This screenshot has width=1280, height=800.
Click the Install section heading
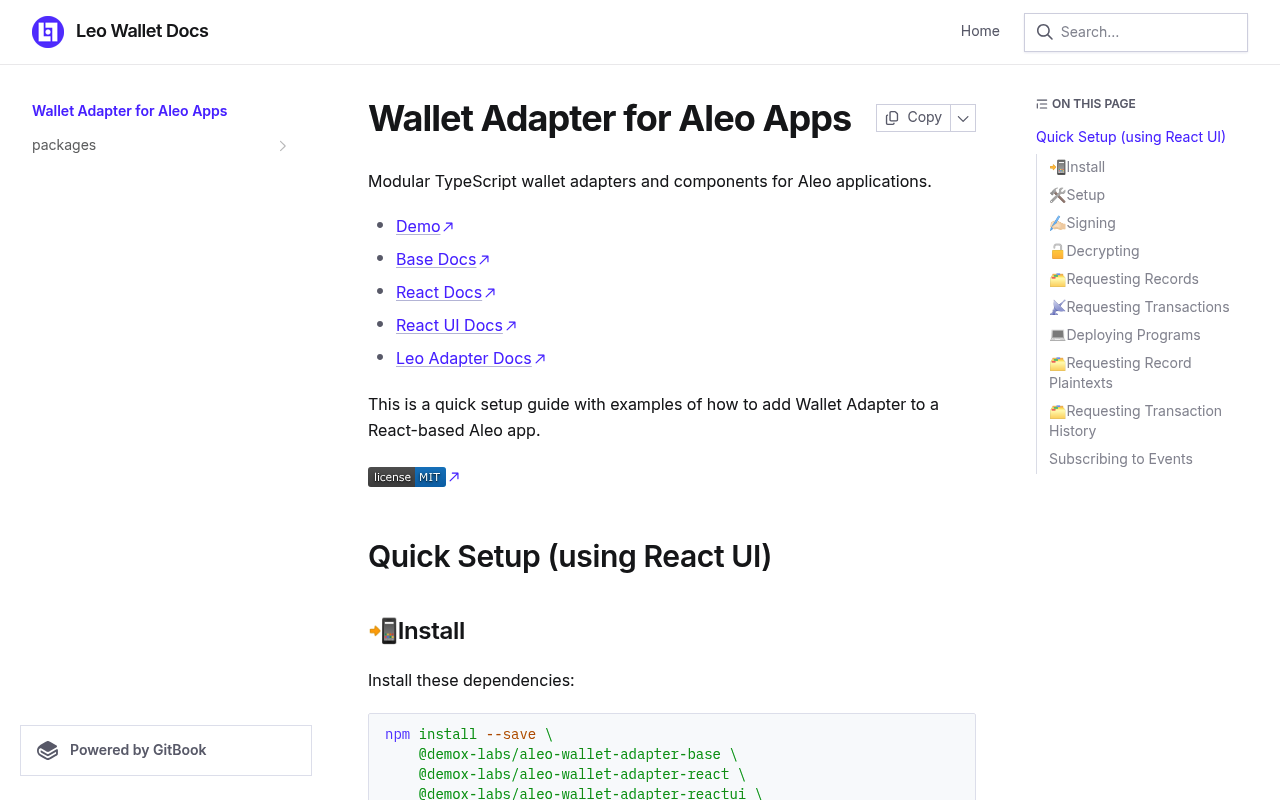[x=416, y=631]
